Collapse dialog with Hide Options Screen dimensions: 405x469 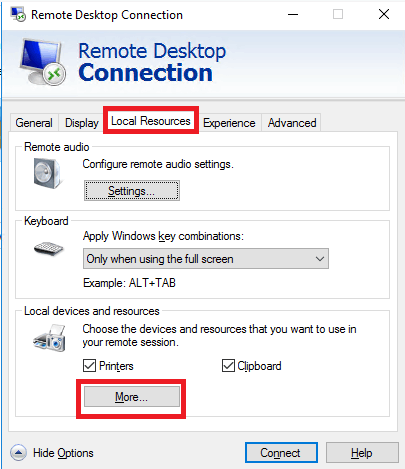pyautogui.click(x=63, y=453)
